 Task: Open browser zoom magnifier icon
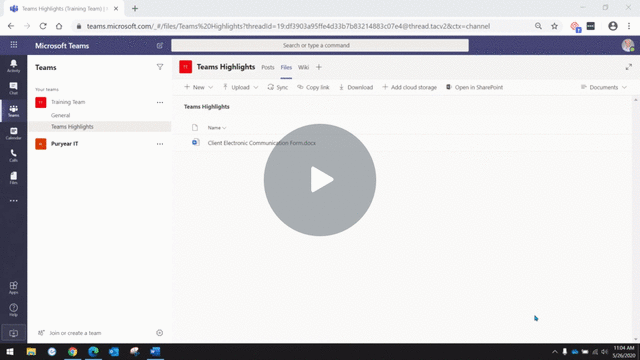(x=538, y=26)
